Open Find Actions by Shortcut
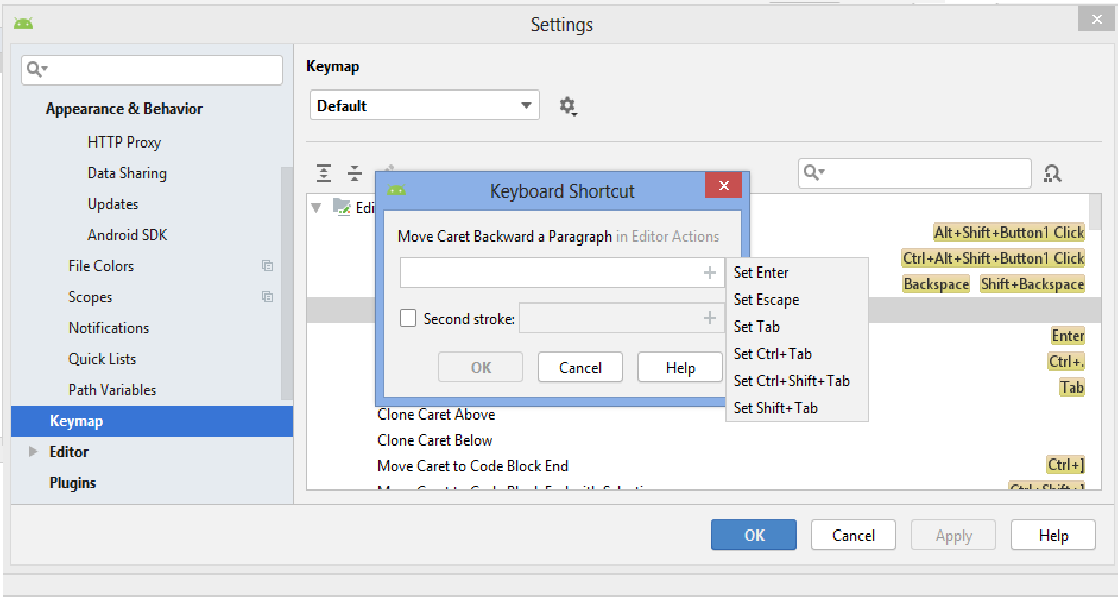Image resolution: width=1118 pixels, height=600 pixels. coord(1052,173)
